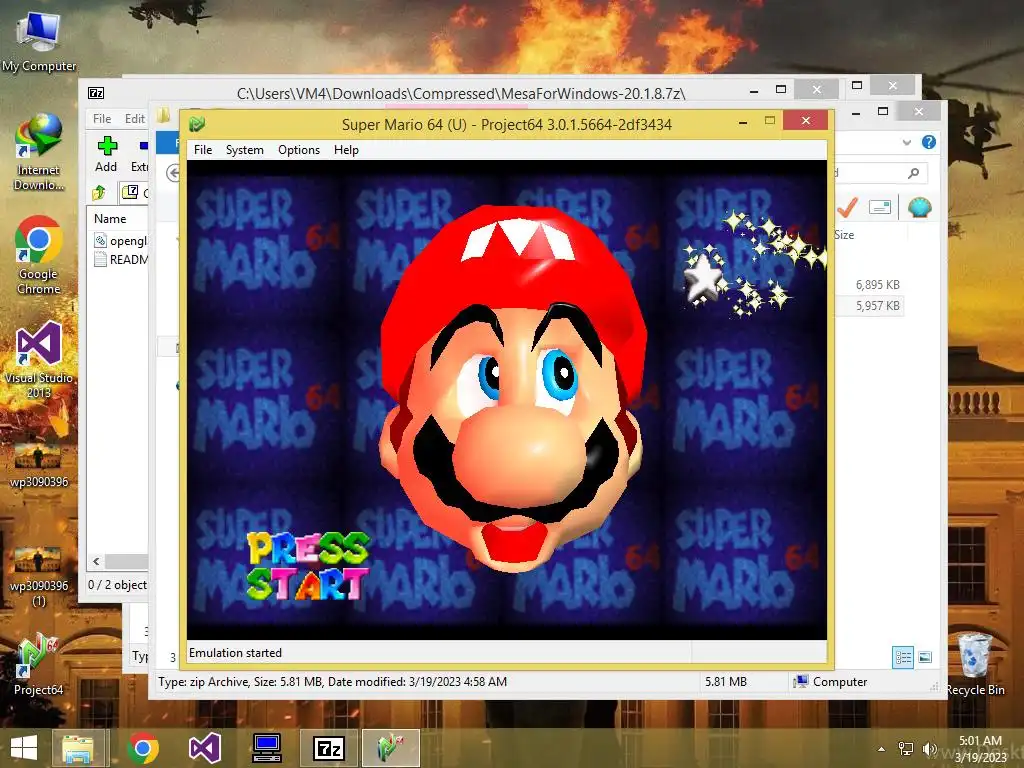Click the 5,957 KB size cell
The image size is (1024, 768).
click(x=877, y=306)
